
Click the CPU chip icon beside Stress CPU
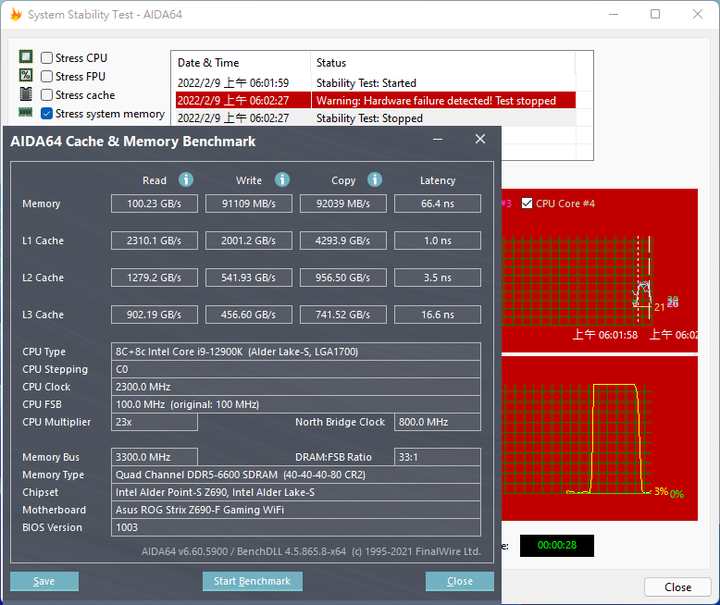(x=26, y=57)
